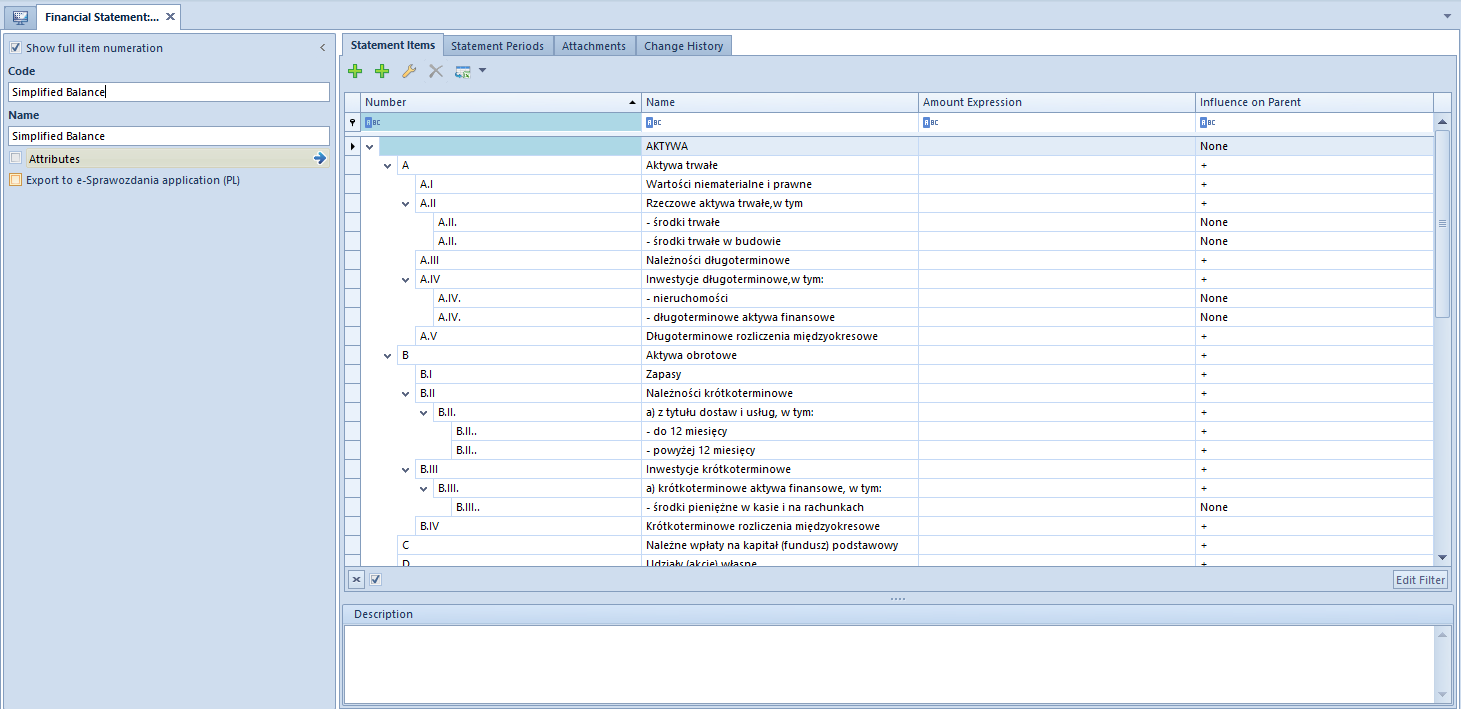Sort by the Name column header
This screenshot has width=1461, height=709.
780,102
